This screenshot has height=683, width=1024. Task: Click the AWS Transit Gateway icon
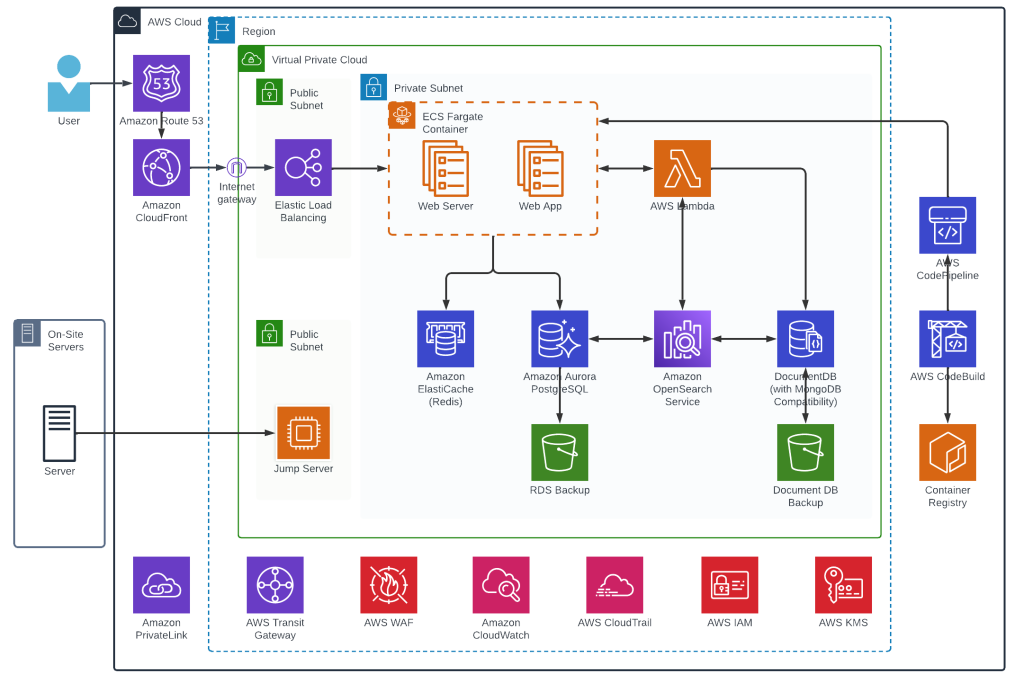[x=274, y=585]
